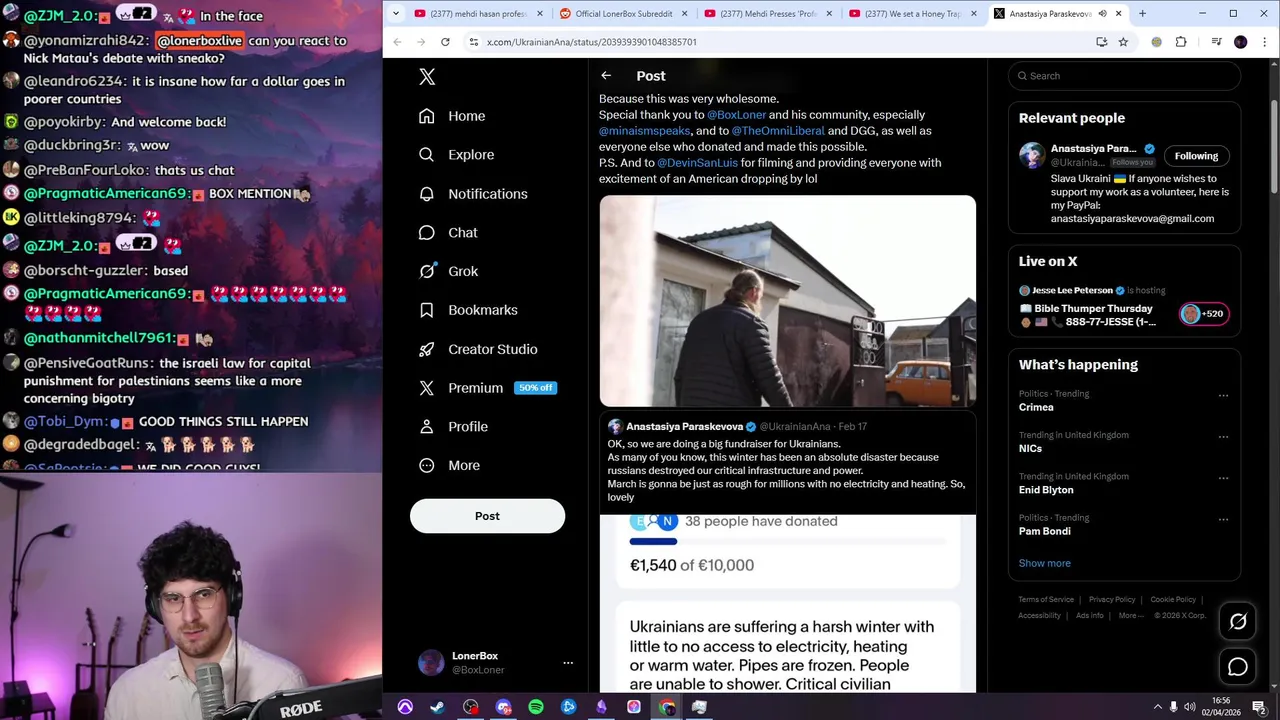Click the X search field
The width and height of the screenshot is (1280, 720).
click(x=1124, y=76)
